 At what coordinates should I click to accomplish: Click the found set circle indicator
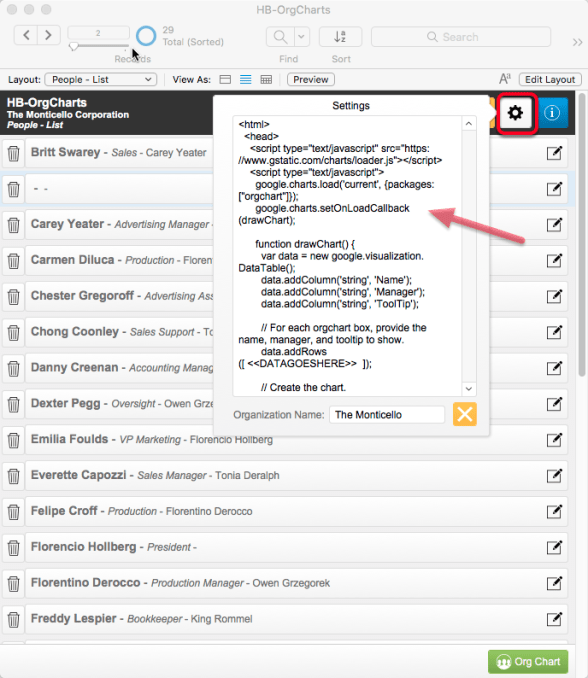(146, 36)
